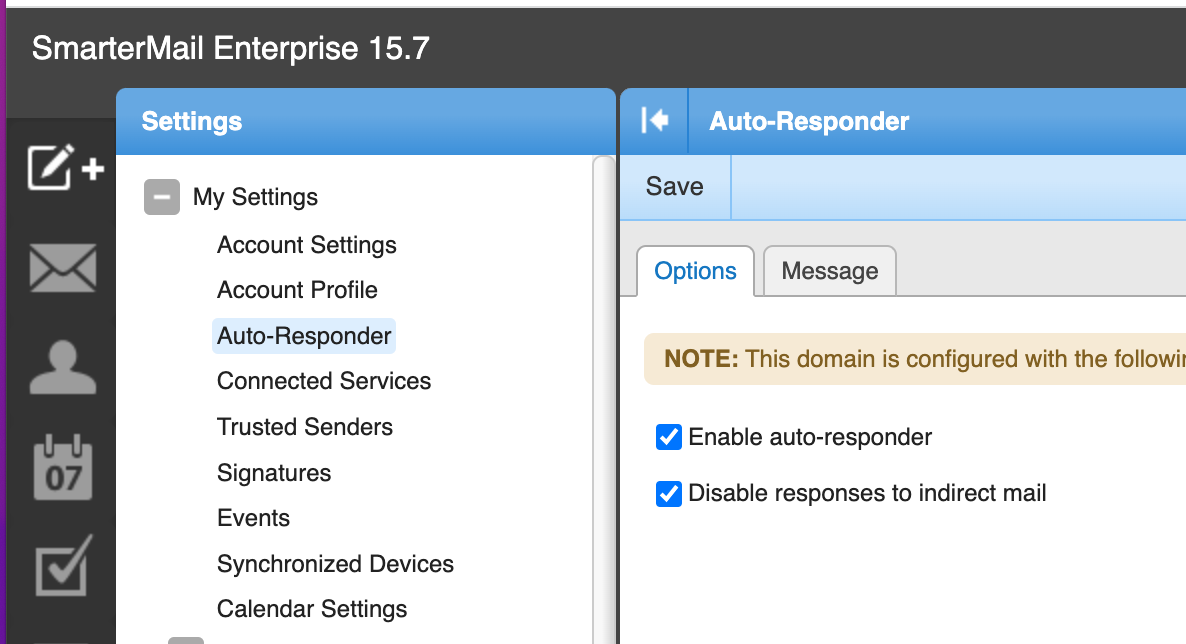Select Synchronized Devices in the list
1186x644 pixels.
pos(335,564)
